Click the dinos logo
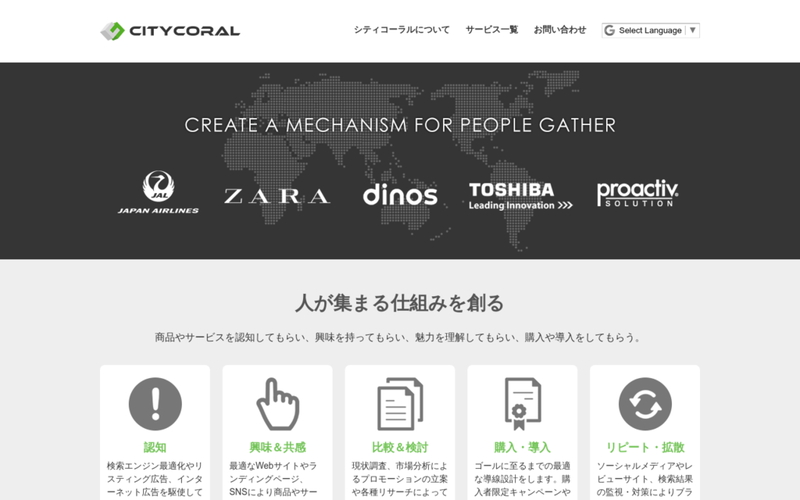The height and width of the screenshot is (500, 800). (400, 194)
